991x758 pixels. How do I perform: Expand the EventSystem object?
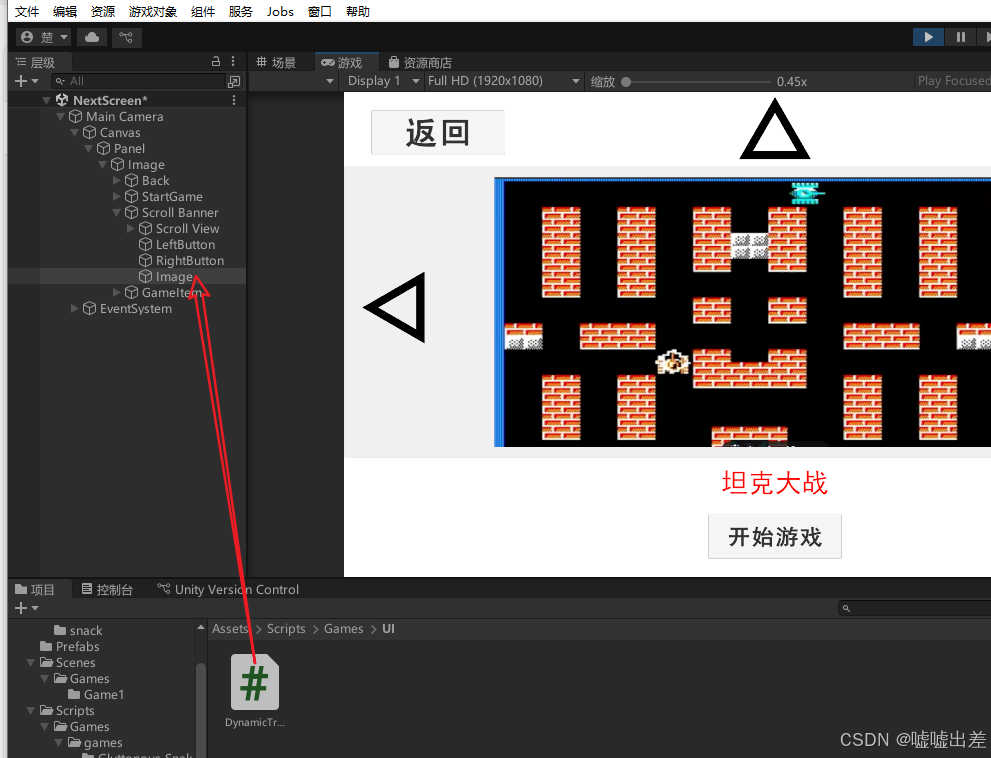[75, 309]
